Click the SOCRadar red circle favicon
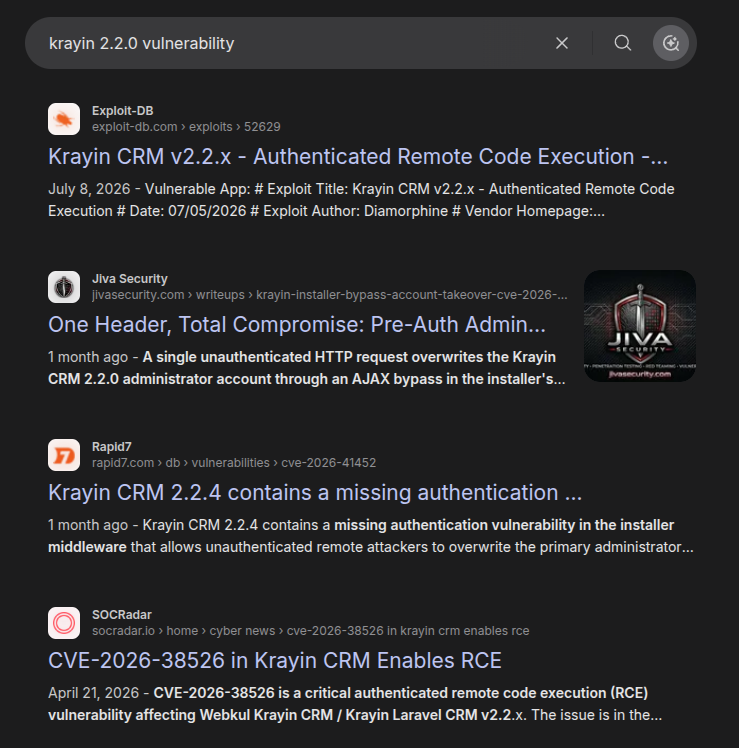 coord(64,623)
